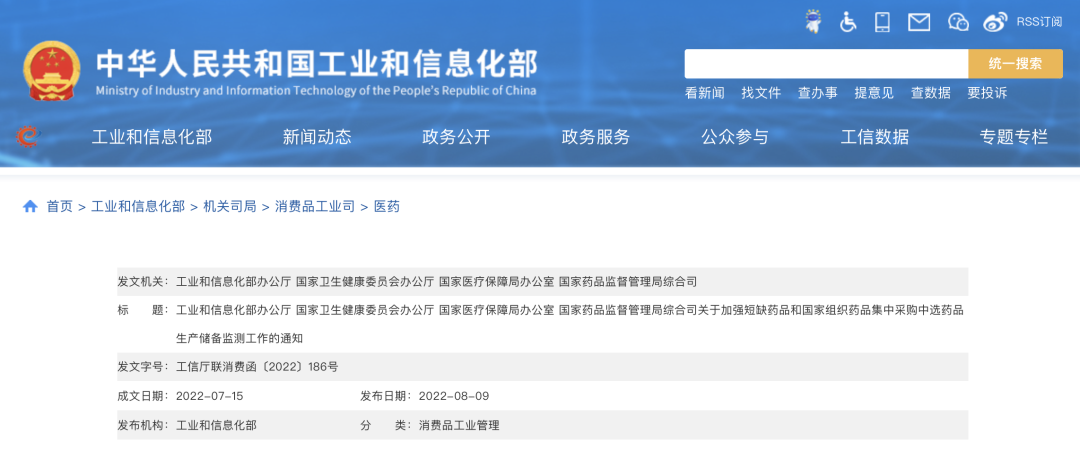Click the orange swirl icon in navigation bar
The height and width of the screenshot is (450, 1080).
(x=27, y=137)
